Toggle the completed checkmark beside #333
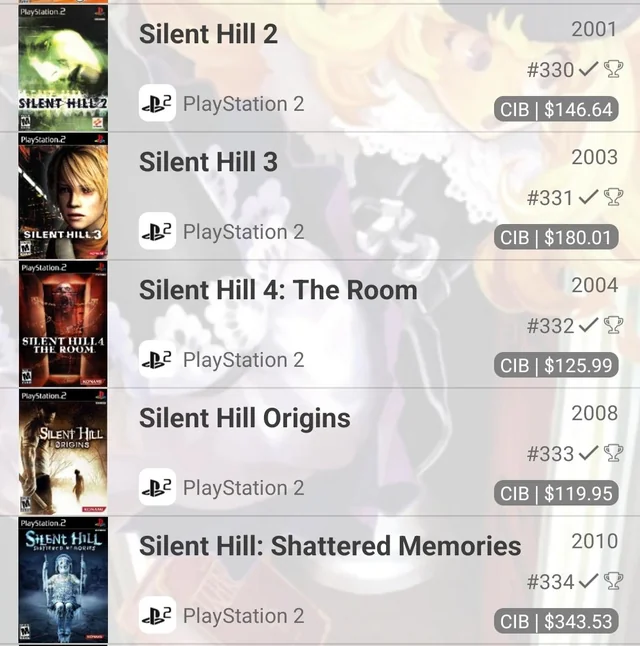This screenshot has width=640, height=646. point(588,453)
